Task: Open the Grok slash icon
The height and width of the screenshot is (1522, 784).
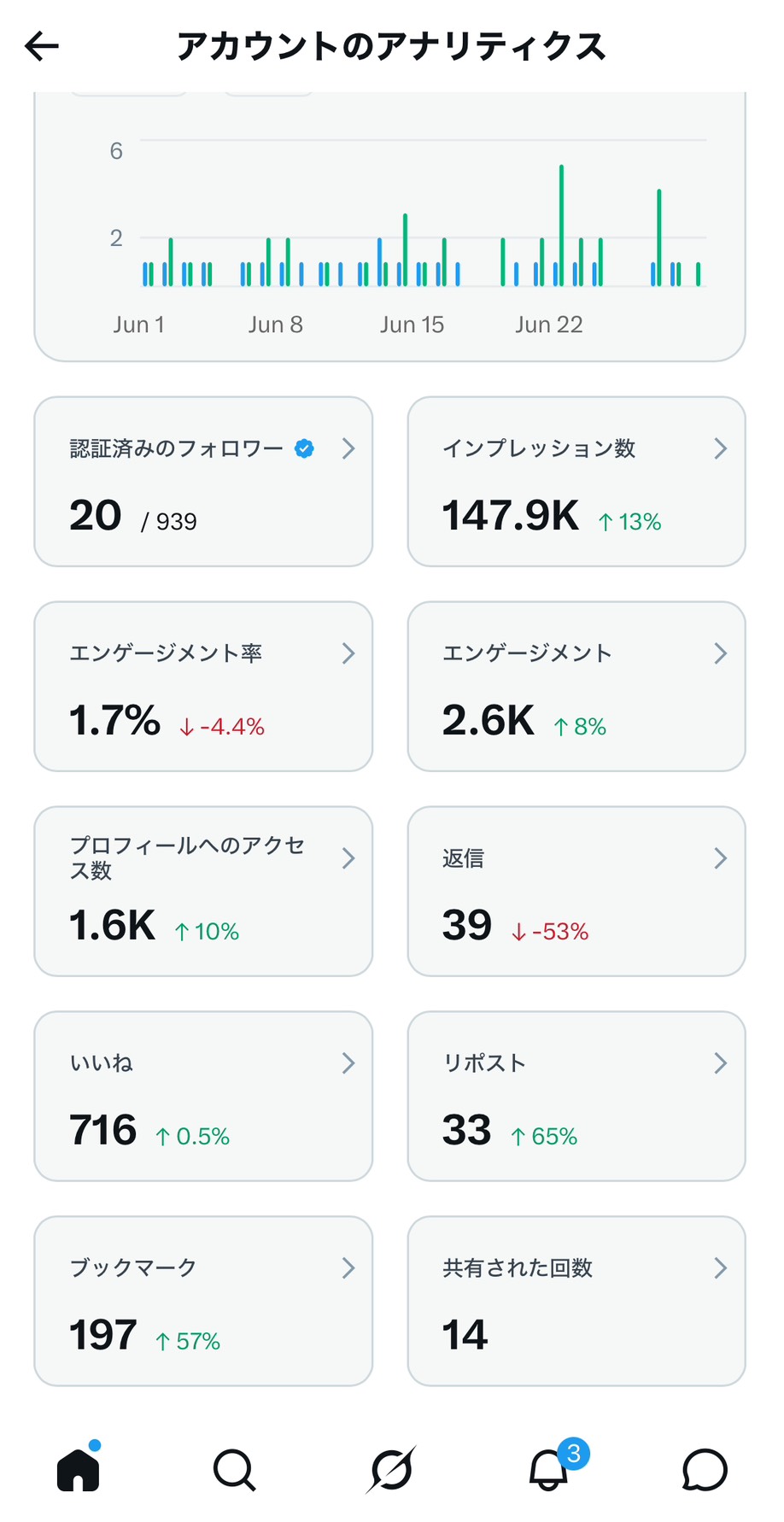Action: (392, 1470)
